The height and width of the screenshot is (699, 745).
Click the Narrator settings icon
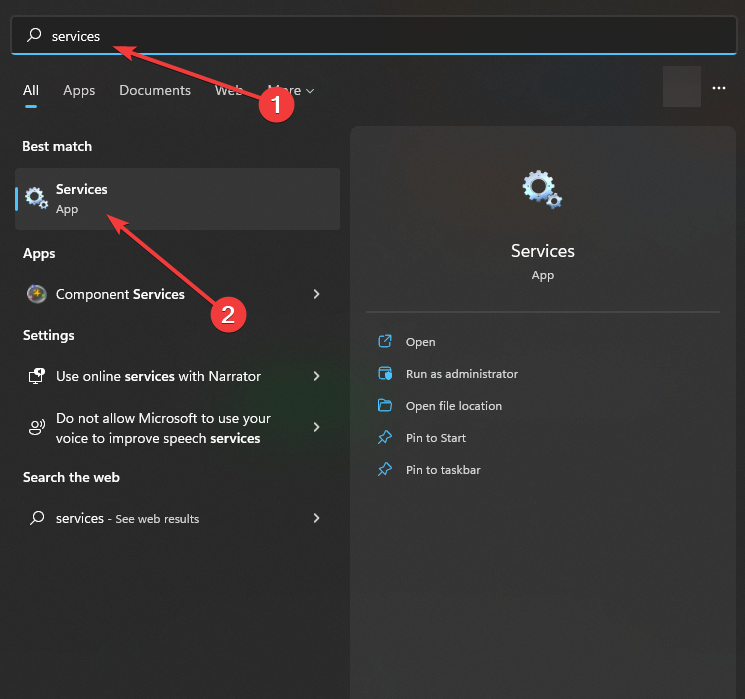click(37, 376)
